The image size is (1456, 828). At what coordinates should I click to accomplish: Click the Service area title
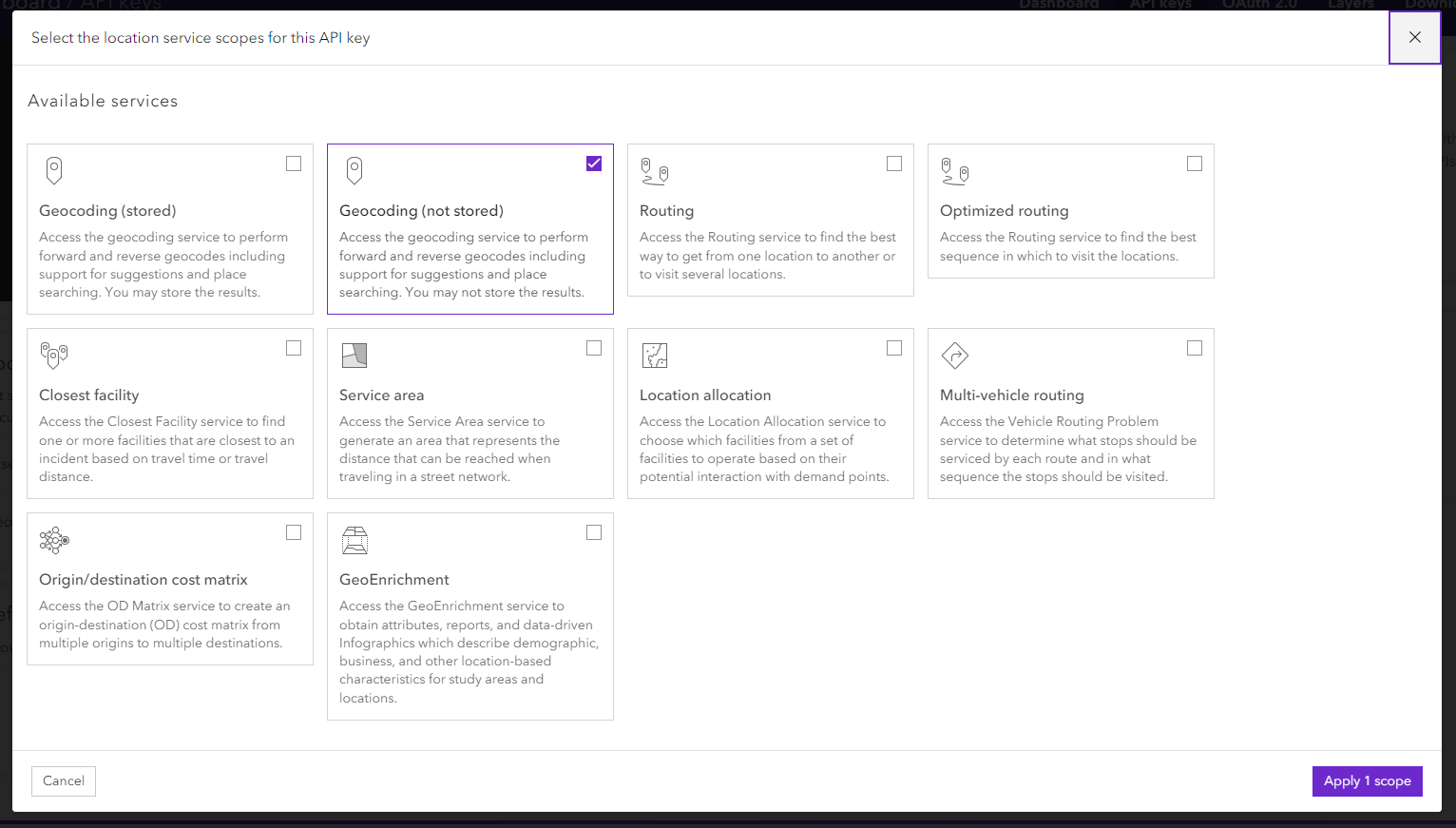click(381, 395)
